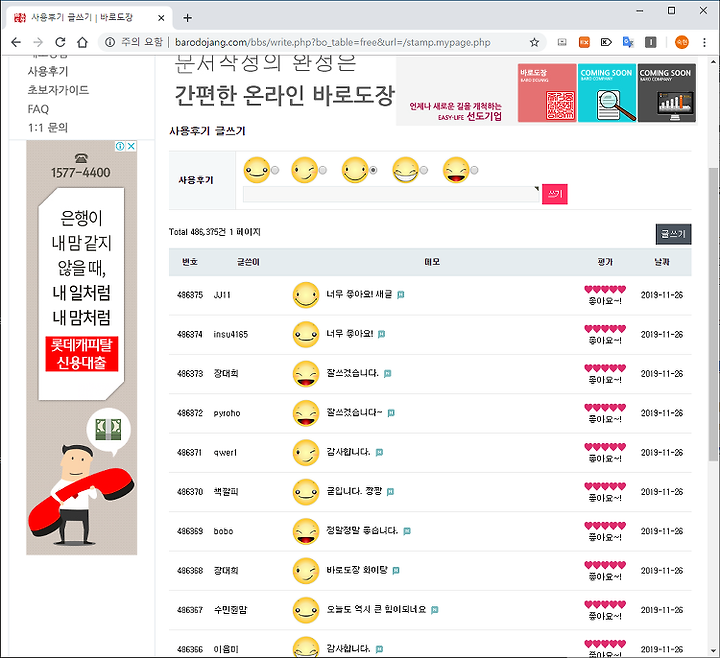
Task: Click the cyan COMING SOON banner tile
Action: coord(607,93)
